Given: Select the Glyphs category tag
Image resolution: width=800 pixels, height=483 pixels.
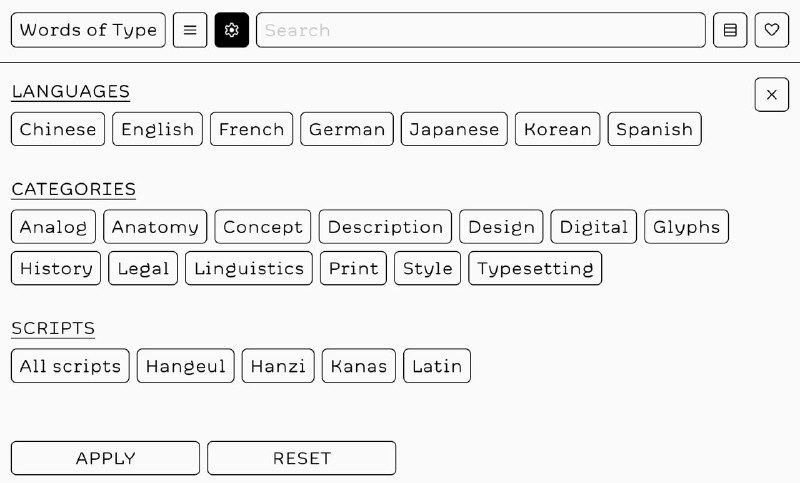Looking at the screenshot, I should pyautogui.click(x=687, y=226).
